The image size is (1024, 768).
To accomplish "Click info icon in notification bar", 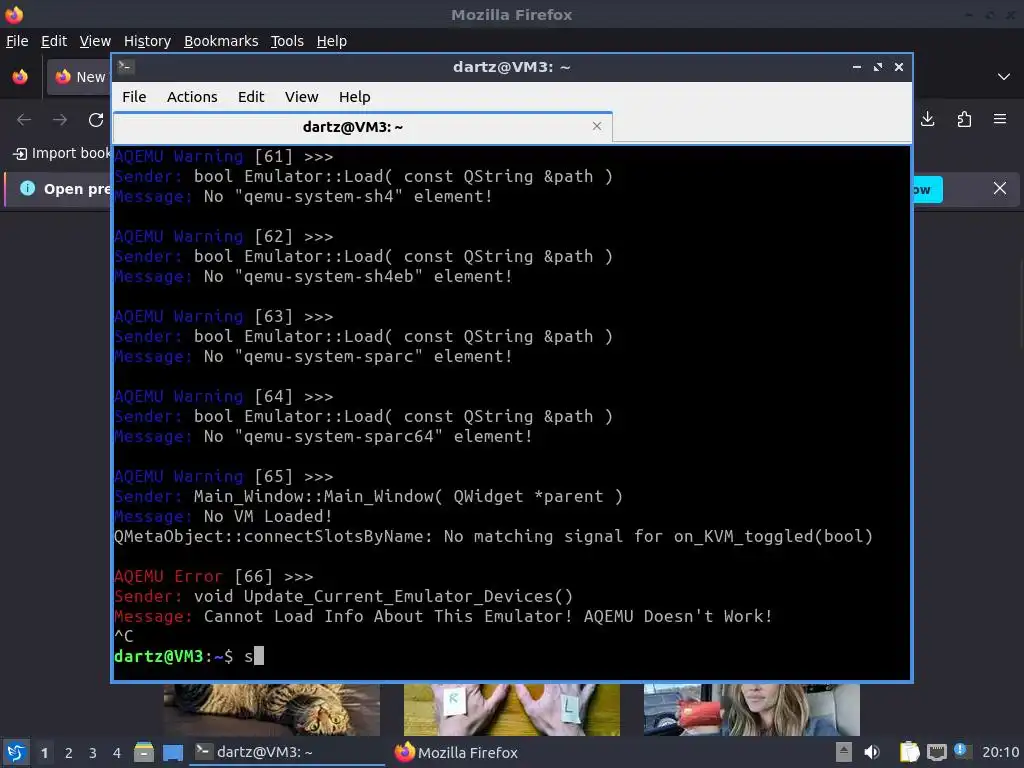I will click(x=27, y=188).
